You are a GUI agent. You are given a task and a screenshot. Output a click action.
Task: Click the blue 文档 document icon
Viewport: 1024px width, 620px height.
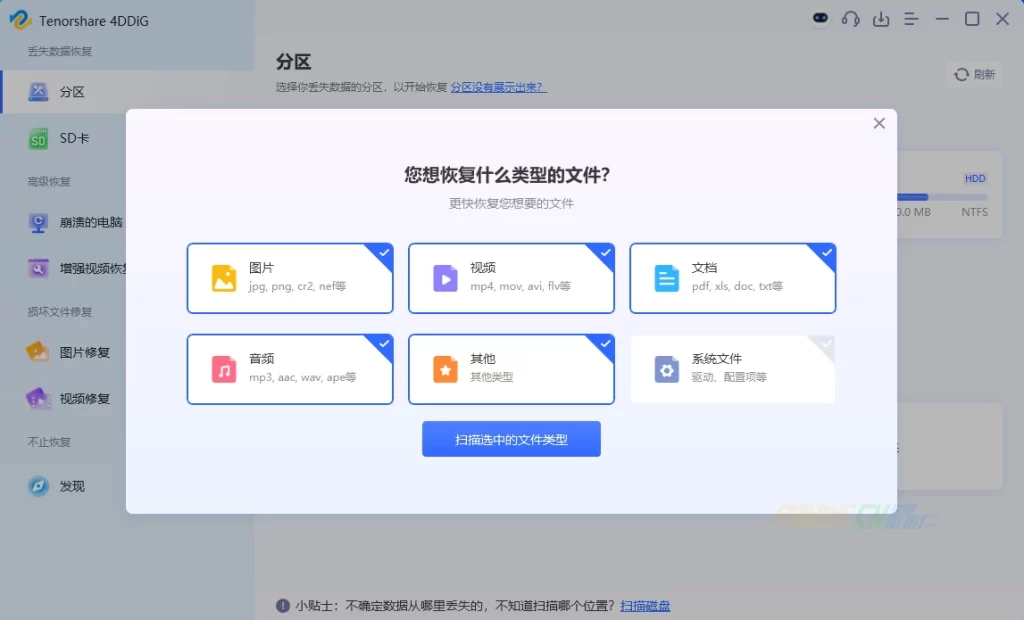[667, 278]
